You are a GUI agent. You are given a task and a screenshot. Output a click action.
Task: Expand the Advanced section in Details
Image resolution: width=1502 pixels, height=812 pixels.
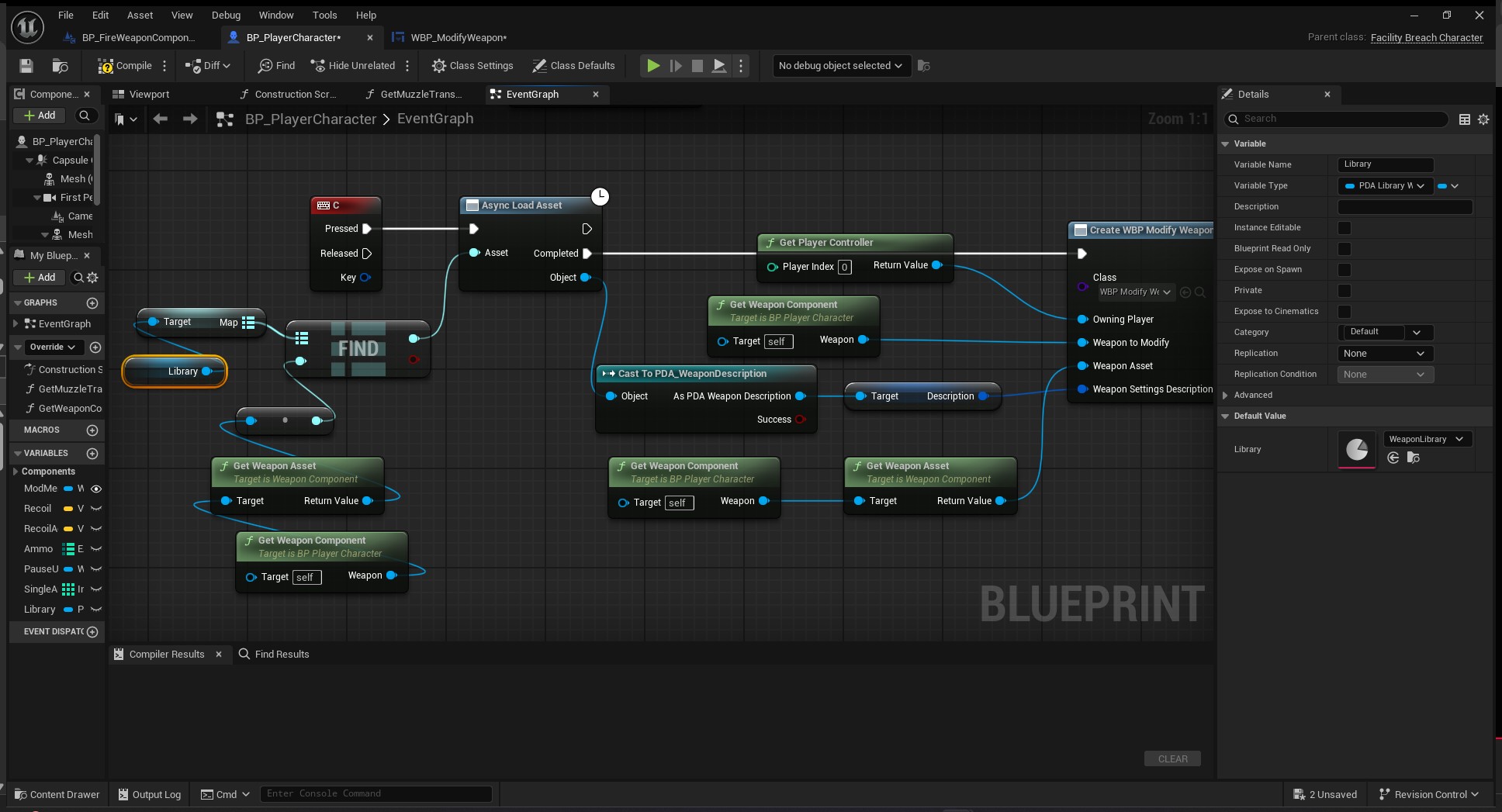pos(1225,396)
